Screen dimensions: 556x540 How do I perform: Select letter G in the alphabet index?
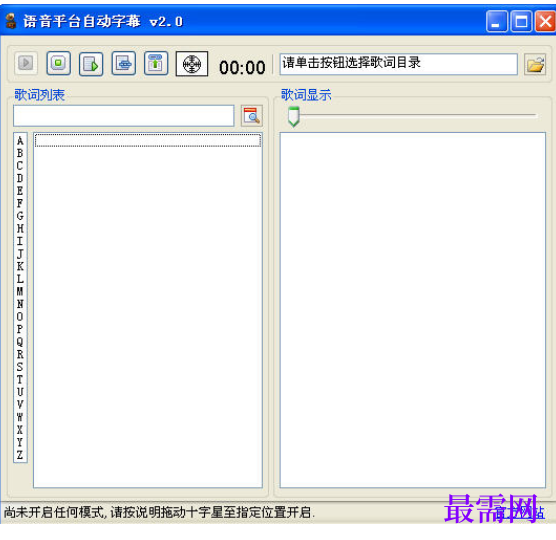click(20, 216)
